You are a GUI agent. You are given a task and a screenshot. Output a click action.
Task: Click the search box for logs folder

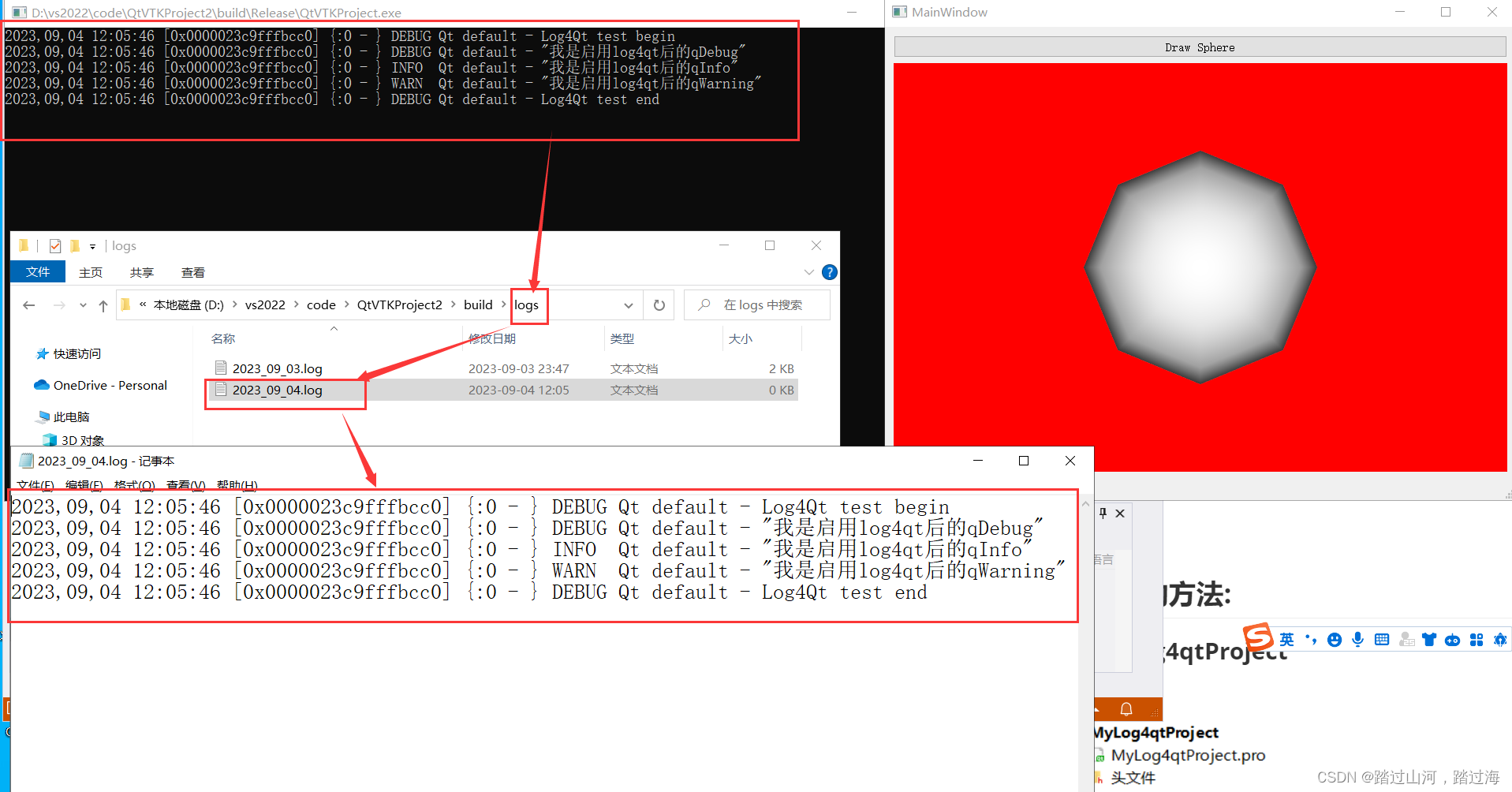point(757,305)
